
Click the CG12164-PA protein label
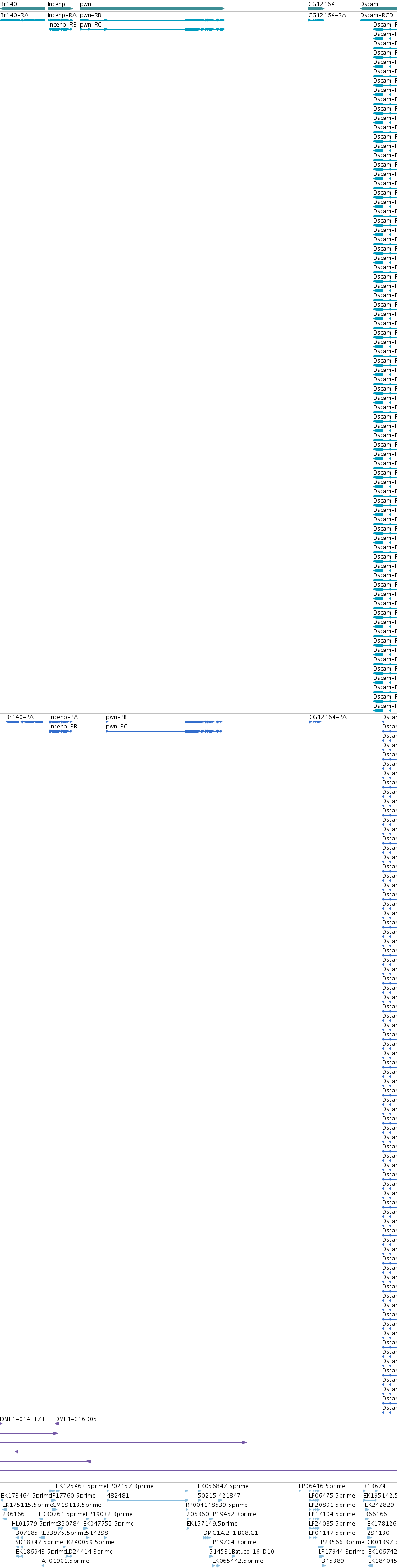click(327, 717)
